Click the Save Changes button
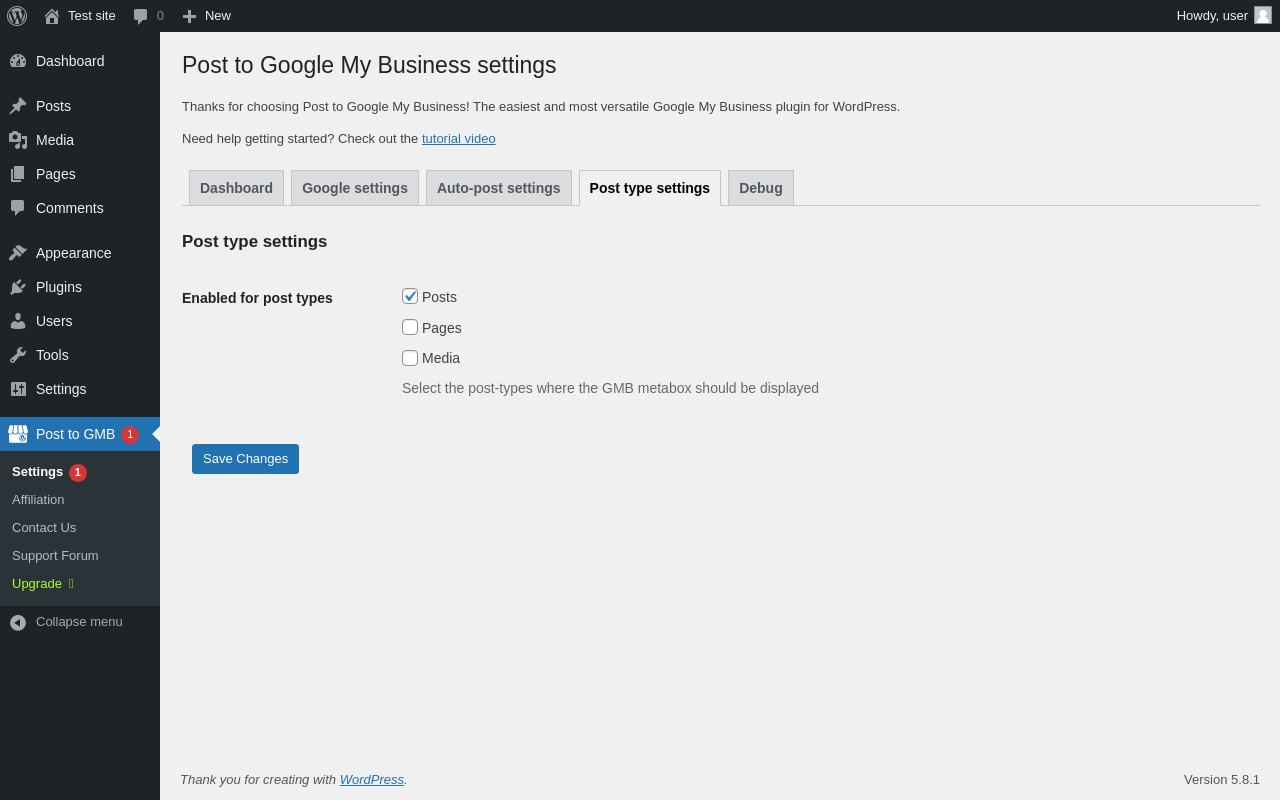The width and height of the screenshot is (1280, 800). point(245,459)
